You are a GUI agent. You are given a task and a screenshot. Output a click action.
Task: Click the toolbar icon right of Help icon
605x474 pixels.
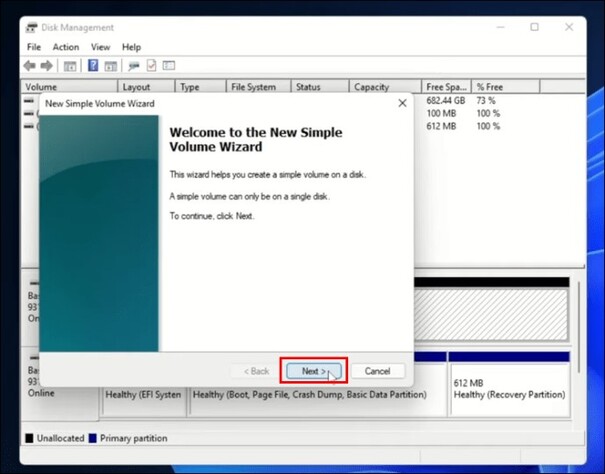(x=110, y=66)
